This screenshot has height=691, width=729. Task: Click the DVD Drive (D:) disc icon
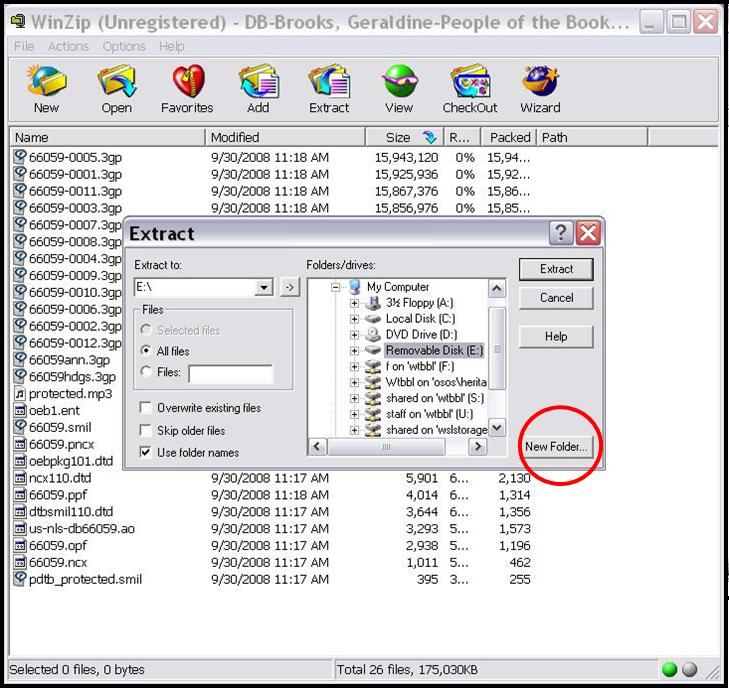(373, 334)
